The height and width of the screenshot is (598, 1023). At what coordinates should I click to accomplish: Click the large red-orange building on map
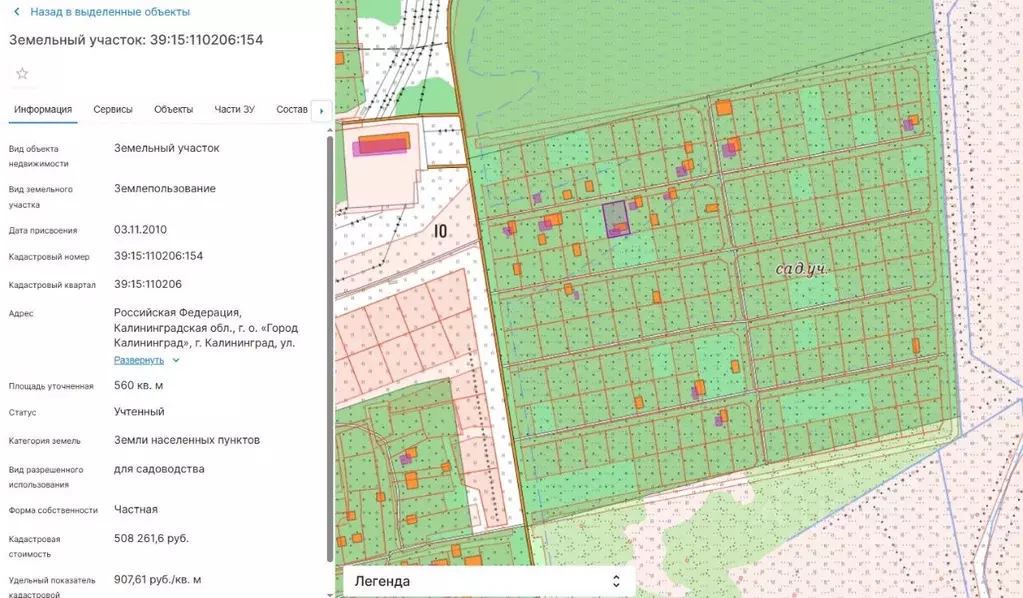381,144
